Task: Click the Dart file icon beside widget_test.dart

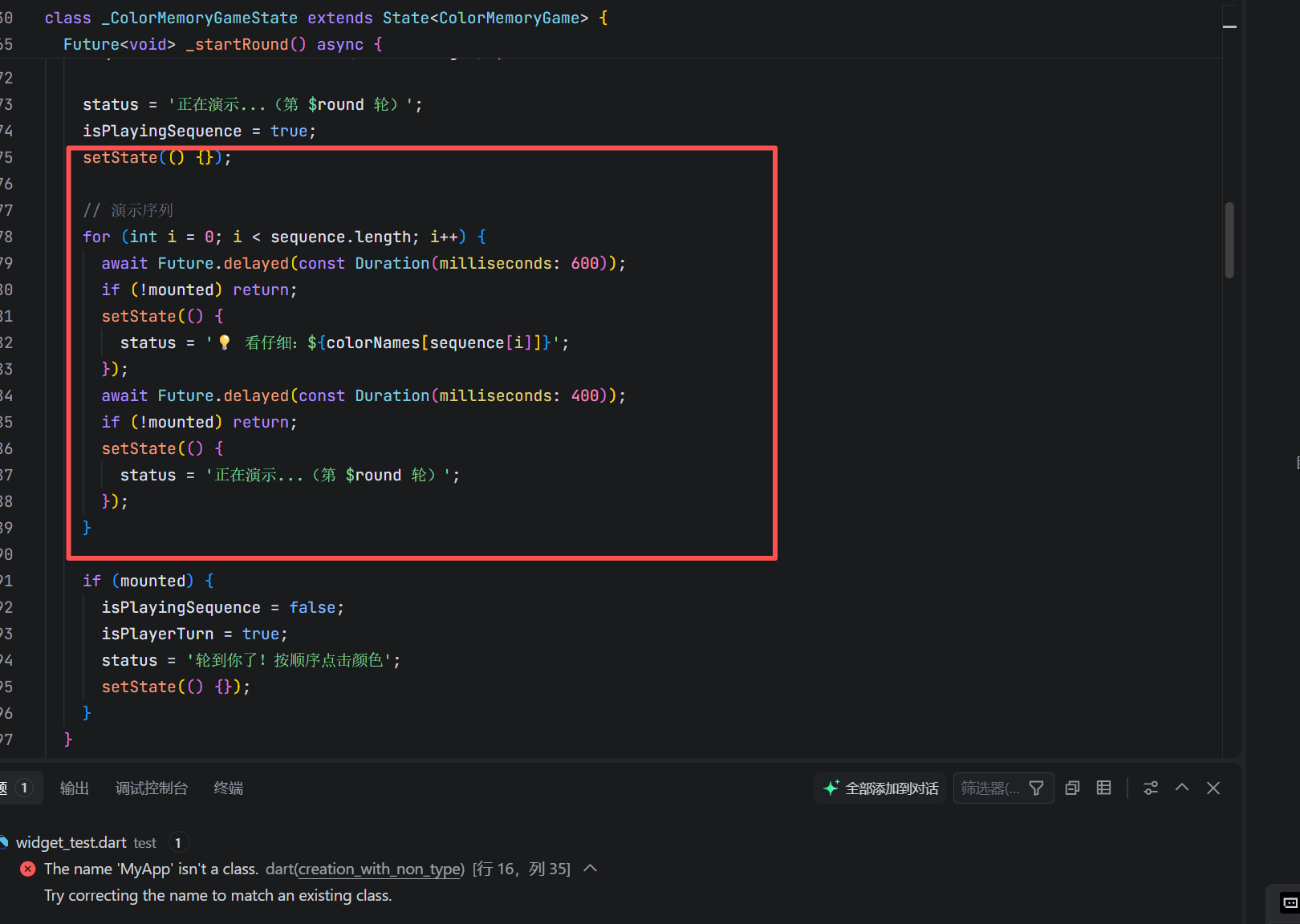Action: click(x=4, y=842)
